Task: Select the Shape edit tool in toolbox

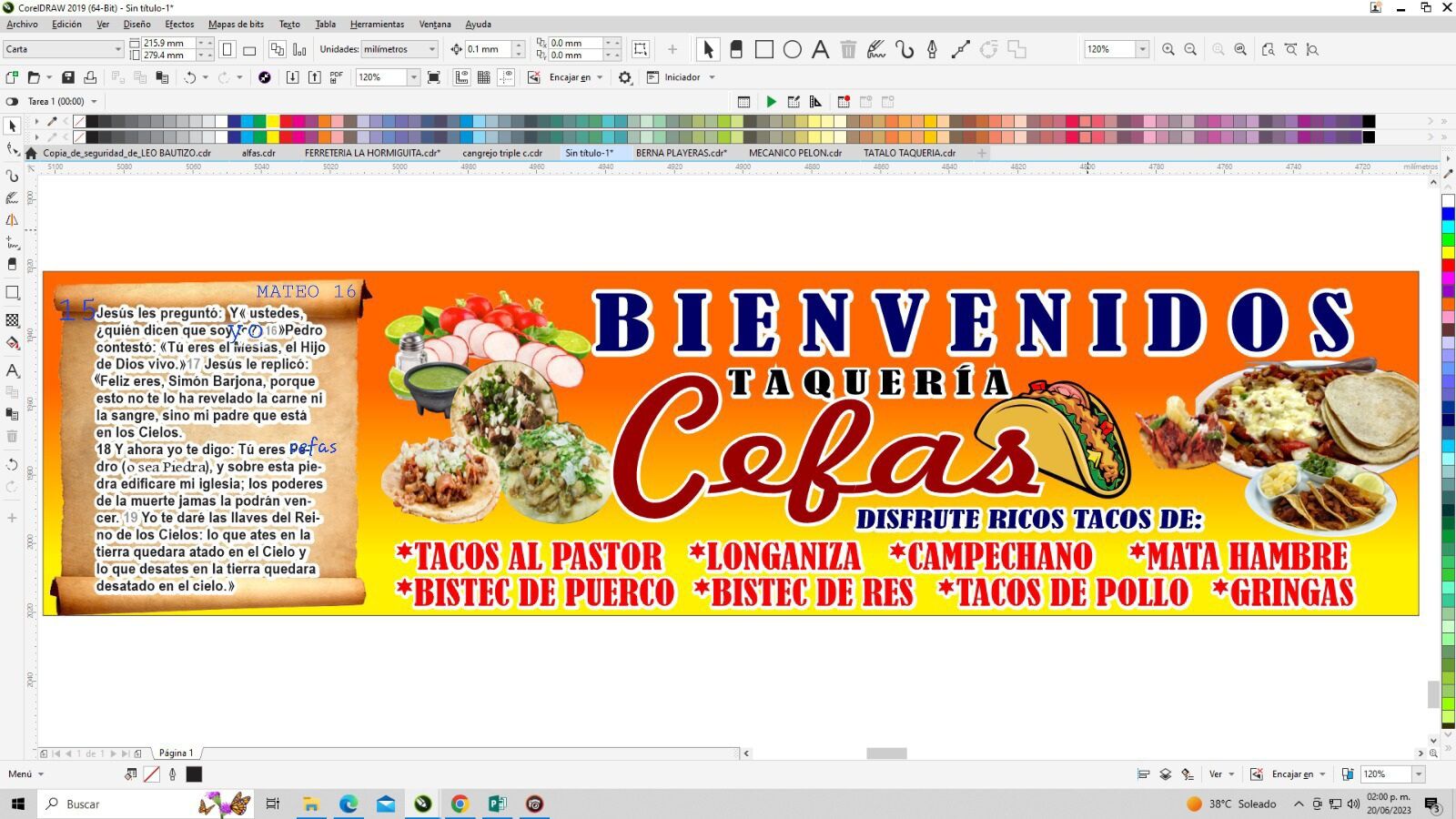Action: pos(12,149)
